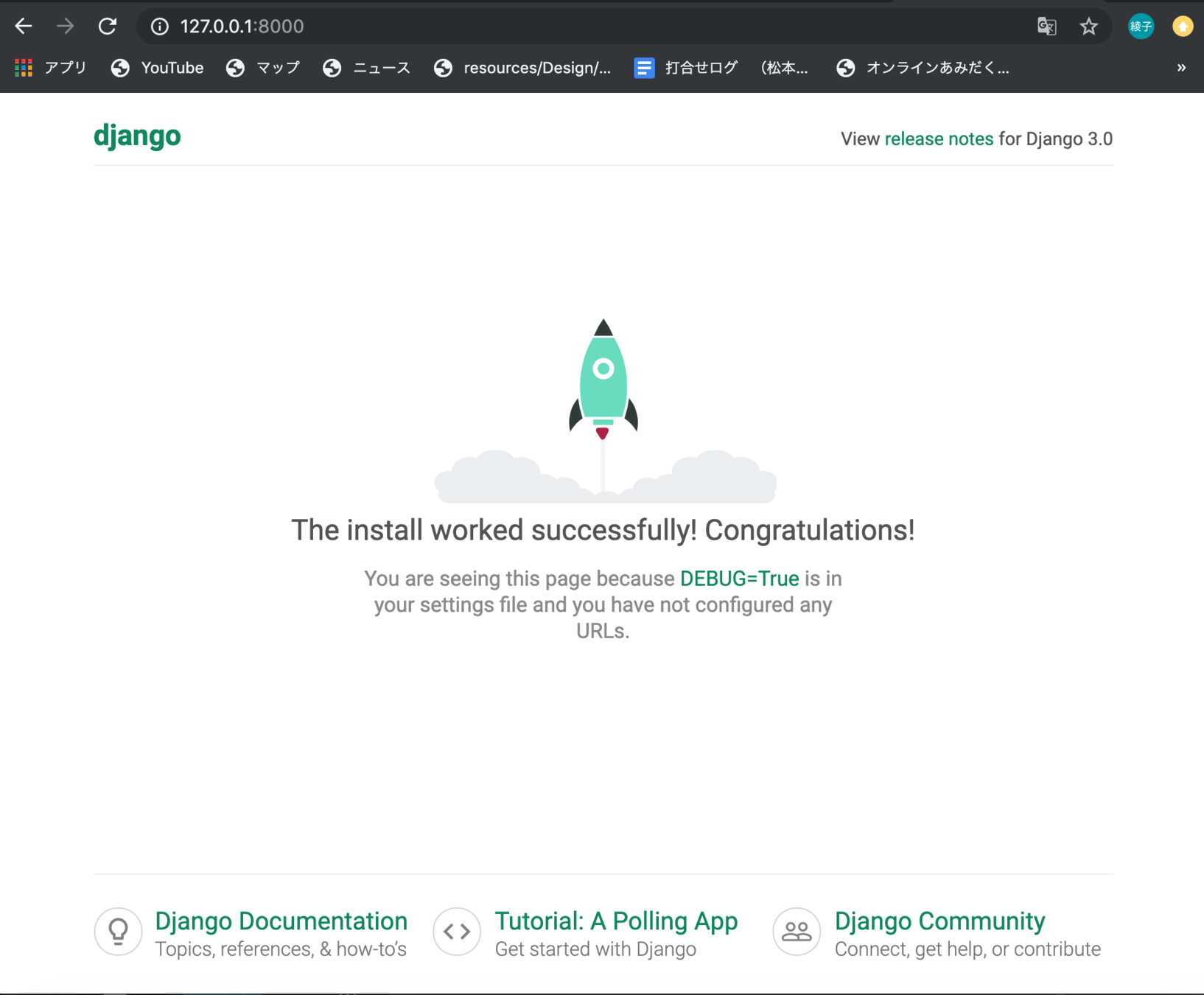Click the django logo heading
Image resolution: width=1204 pixels, height=995 pixels.
tap(137, 136)
